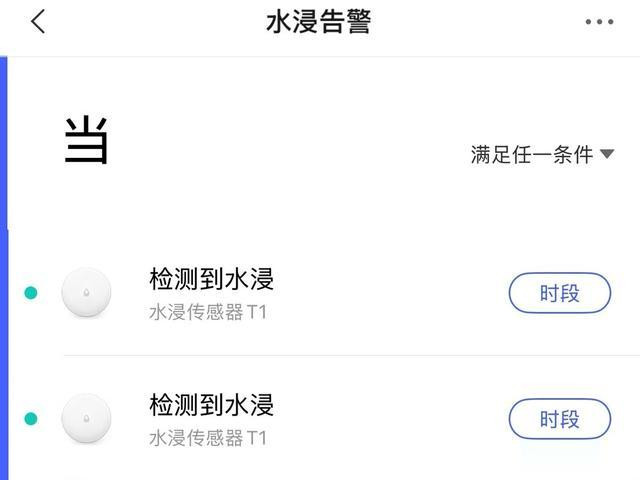Click the divider line between the two conditions
The height and width of the screenshot is (480, 640).
[x=352, y=356]
